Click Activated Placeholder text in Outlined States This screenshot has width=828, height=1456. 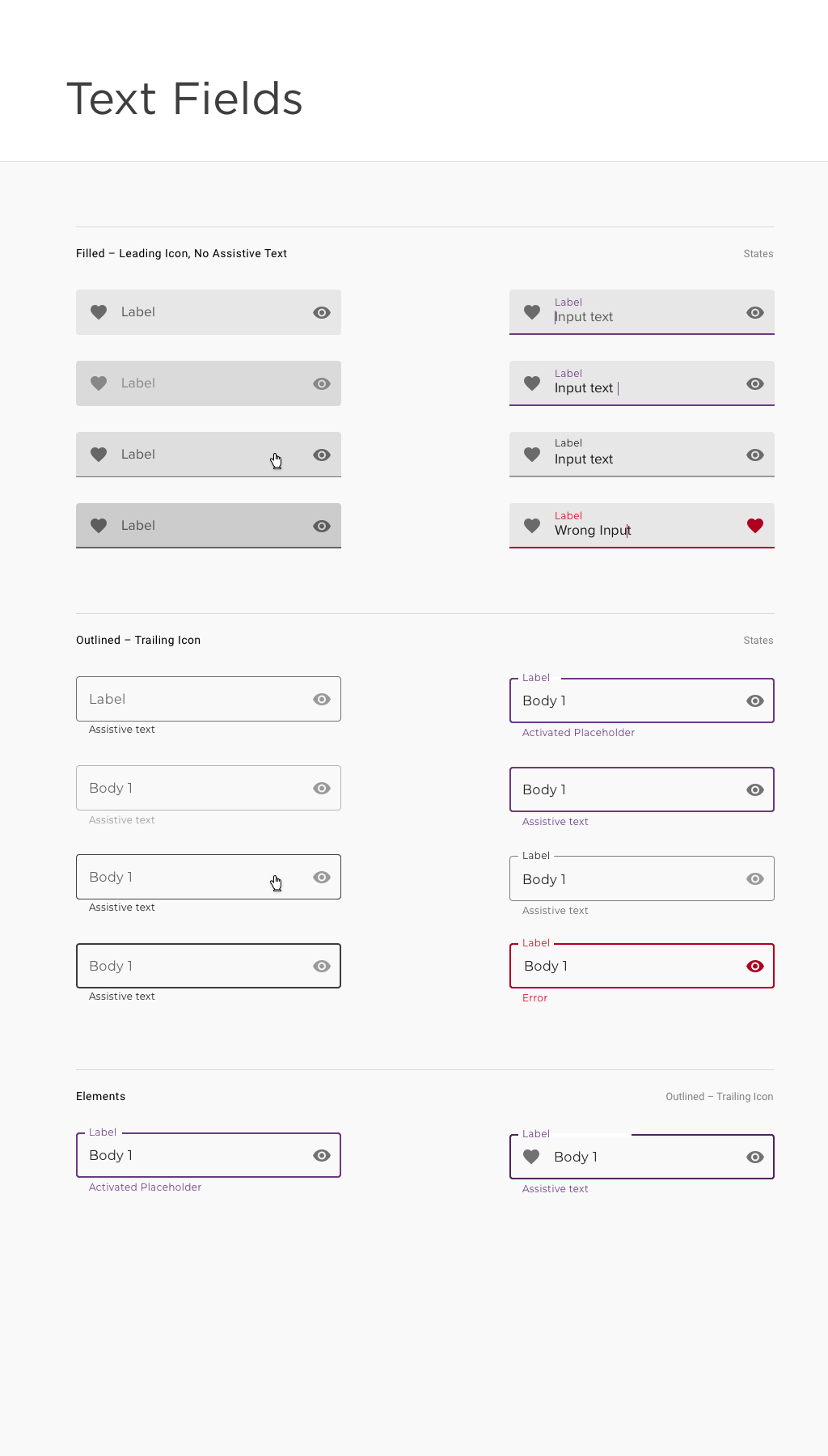point(578,733)
